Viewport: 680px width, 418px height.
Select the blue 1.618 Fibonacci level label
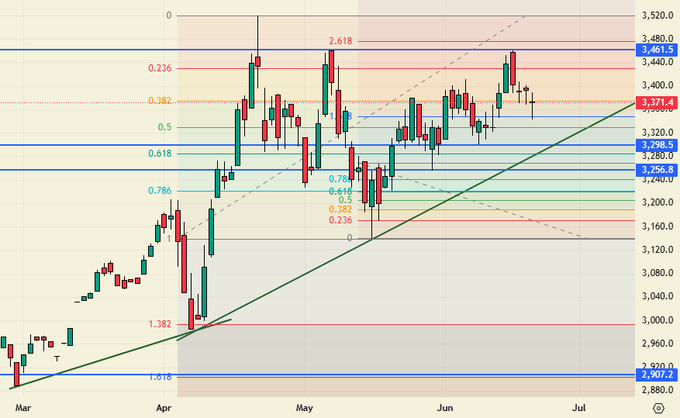pos(159,377)
